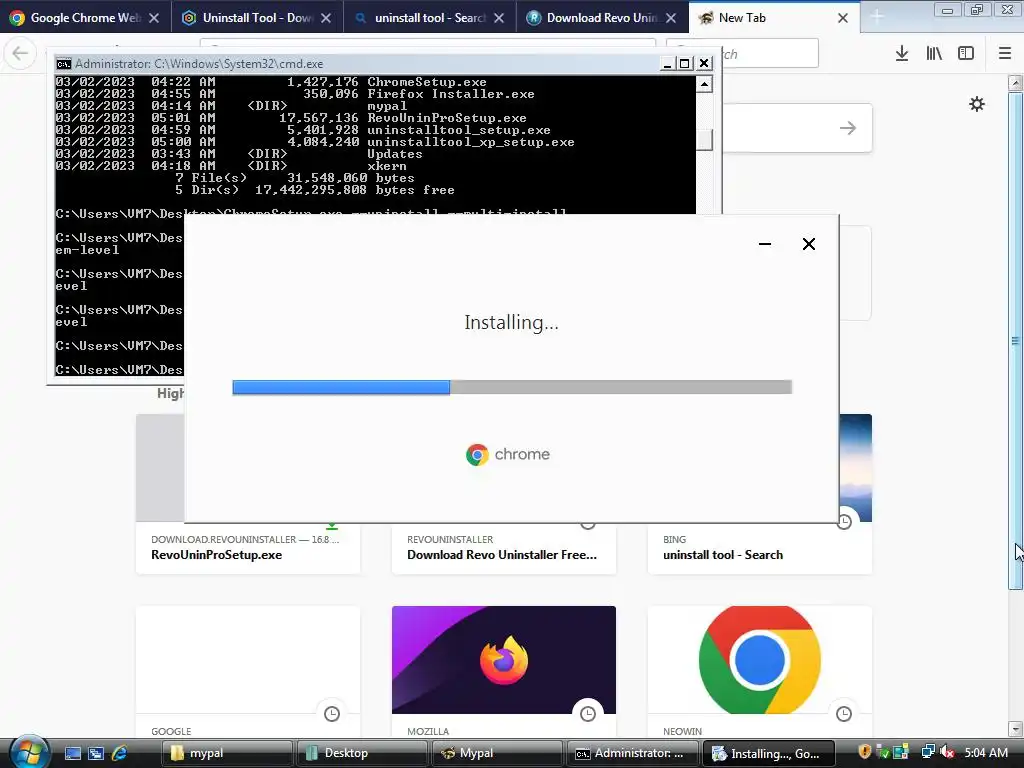
Task: Click the network tray icon
Action: tap(928, 753)
